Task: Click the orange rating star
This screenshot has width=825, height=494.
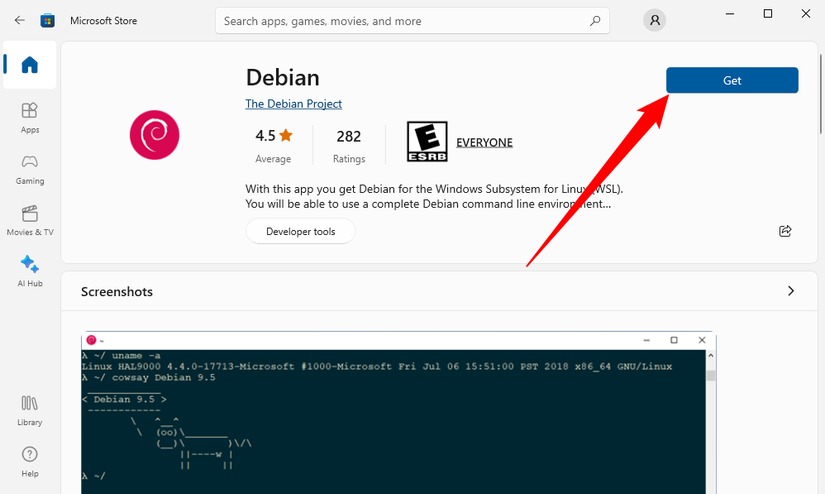Action: (x=286, y=136)
